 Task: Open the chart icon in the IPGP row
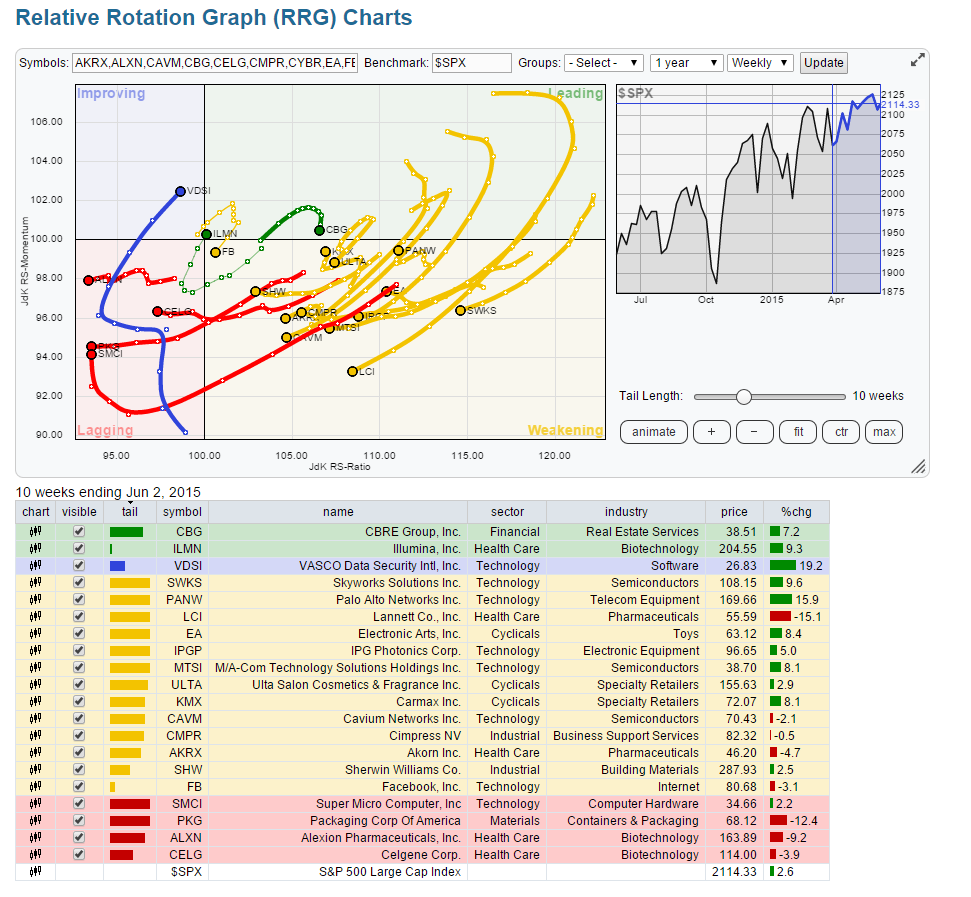35,651
